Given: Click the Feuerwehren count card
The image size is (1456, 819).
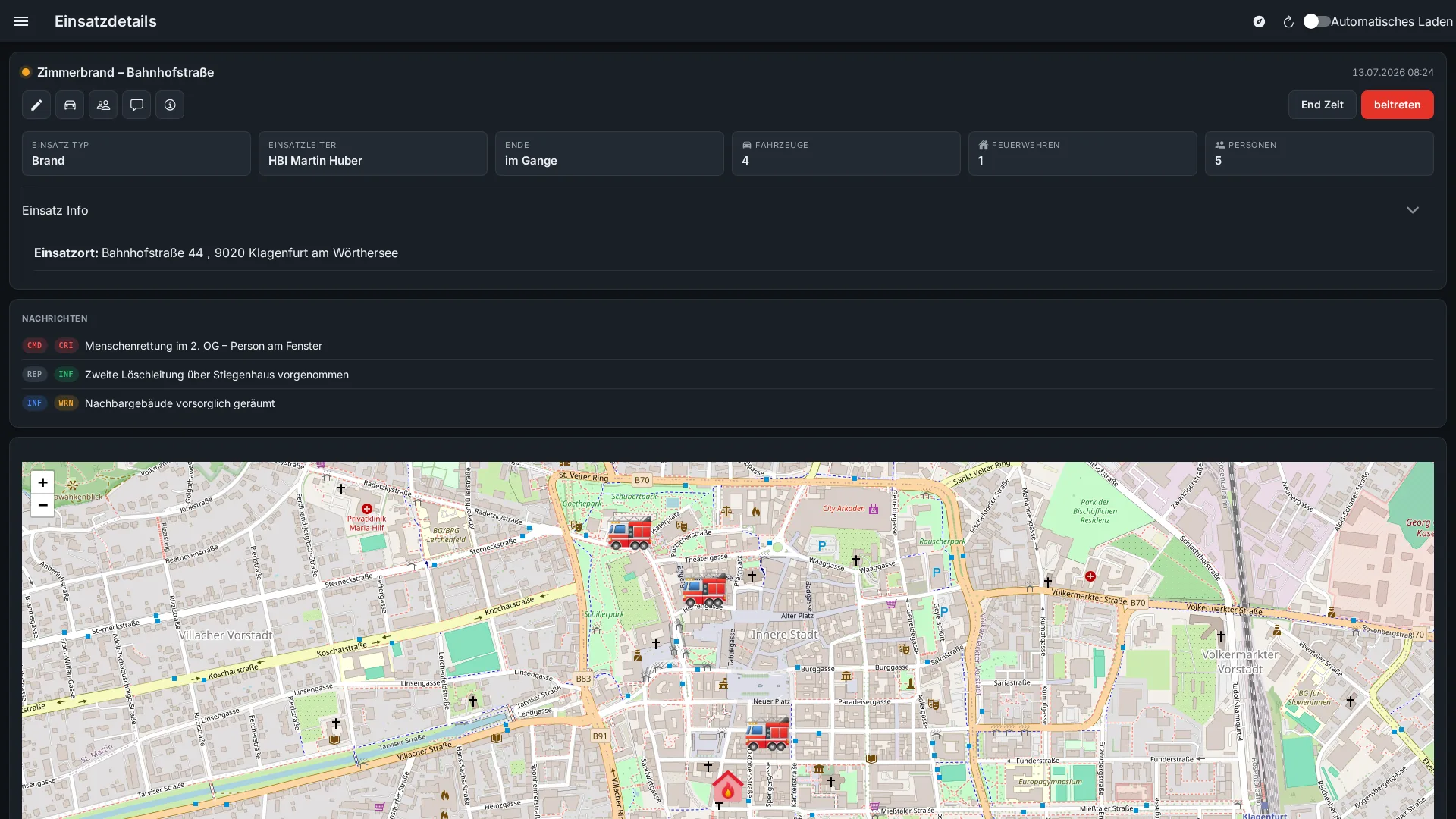Looking at the screenshot, I should click(x=1083, y=153).
